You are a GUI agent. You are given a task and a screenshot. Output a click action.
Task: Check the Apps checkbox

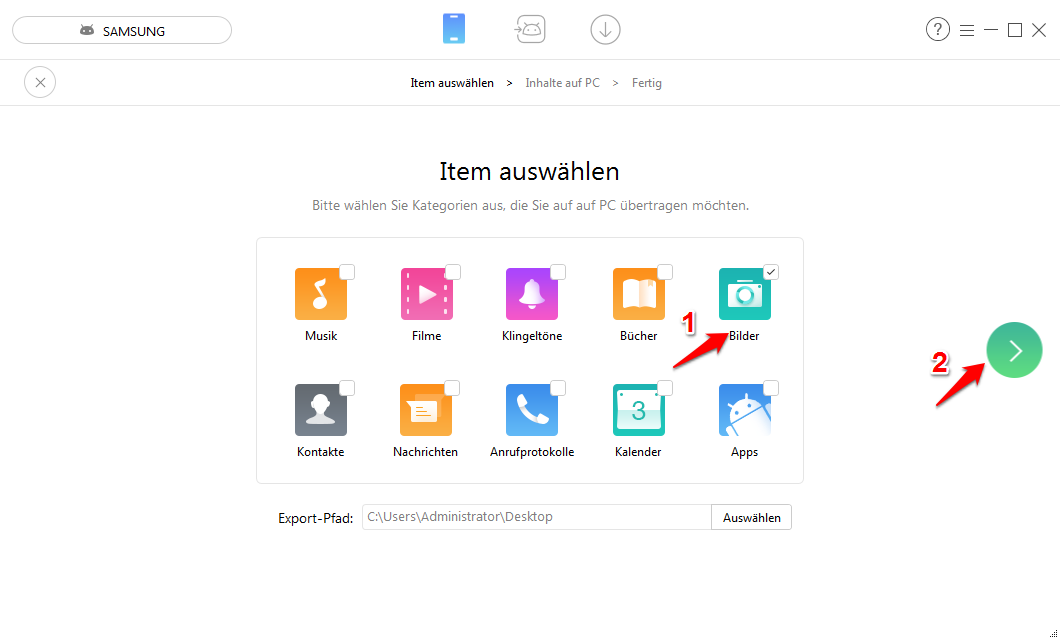771,387
